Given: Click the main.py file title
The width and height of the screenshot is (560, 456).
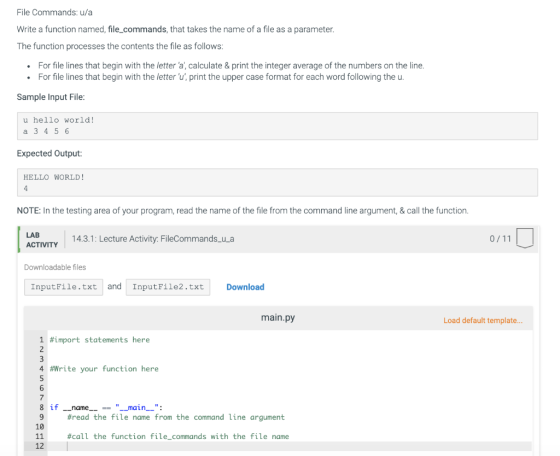Looking at the screenshot, I should (278, 317).
